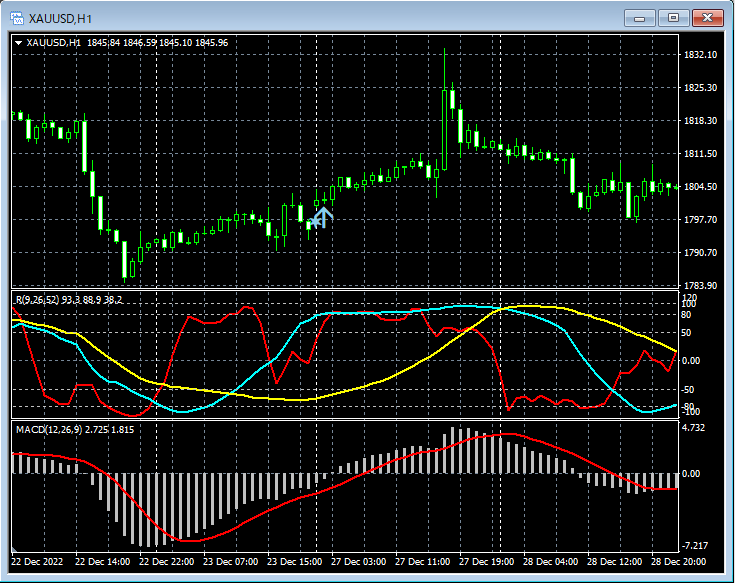Open the dropdown arrow beside XAUUSD,H1 label
This screenshot has width=736, height=583.
click(x=19, y=43)
